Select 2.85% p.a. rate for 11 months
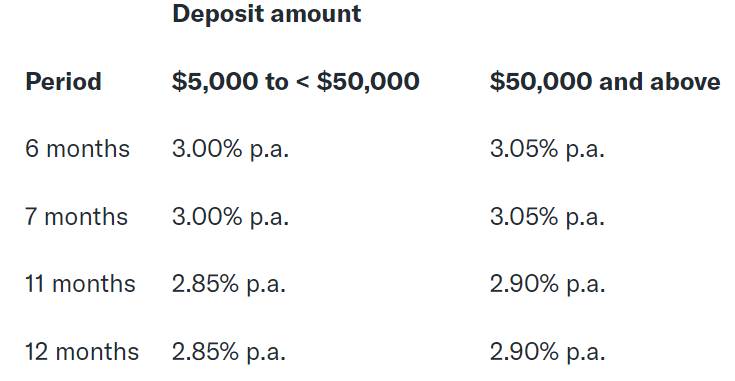Image resolution: width=735 pixels, height=381 pixels. 229,285
